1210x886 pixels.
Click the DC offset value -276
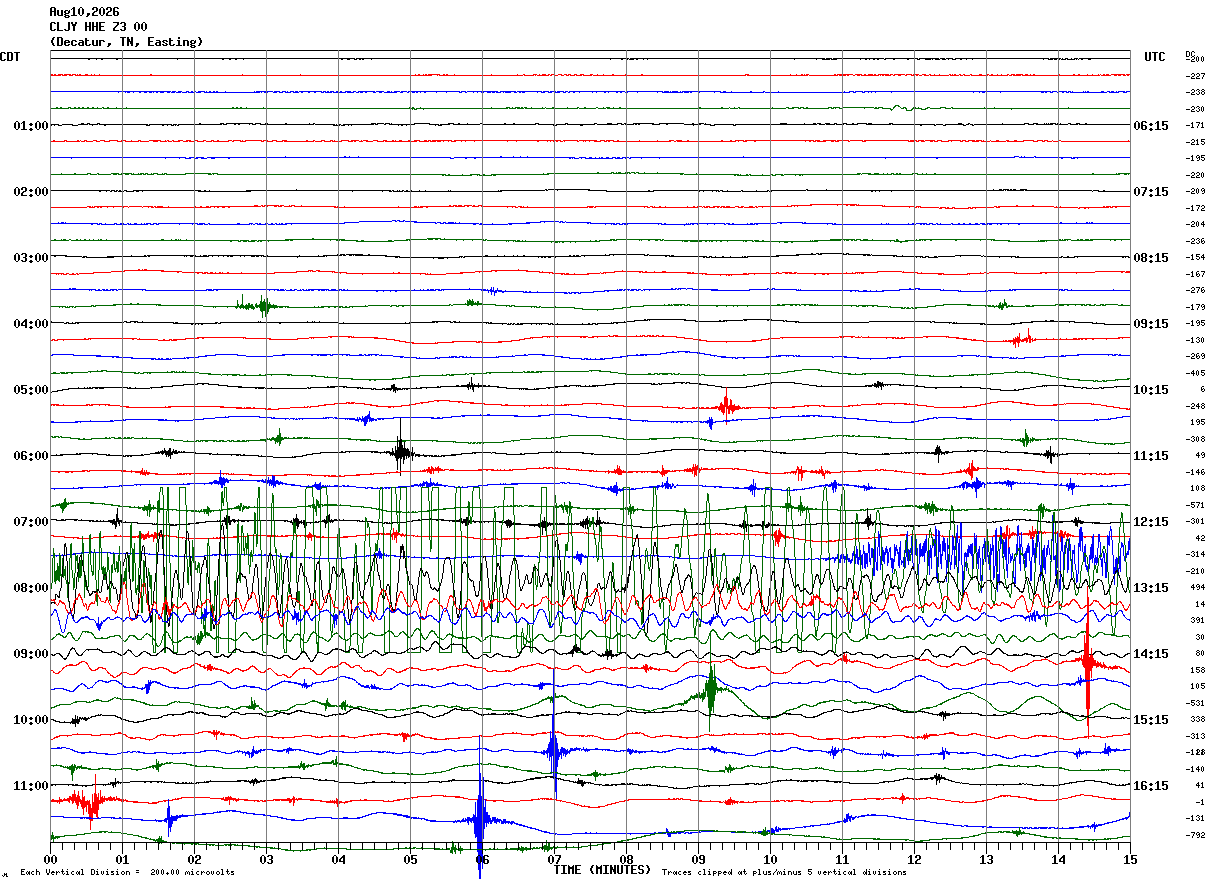tap(1195, 290)
